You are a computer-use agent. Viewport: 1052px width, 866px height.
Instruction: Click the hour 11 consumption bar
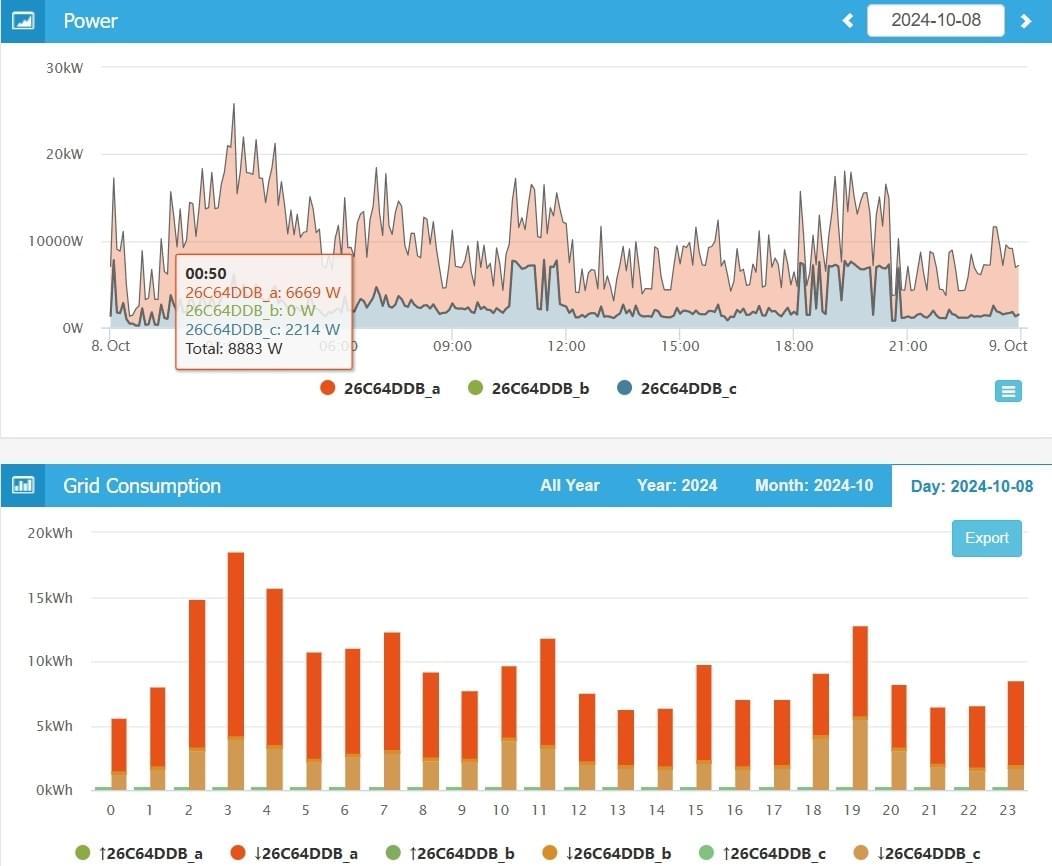(547, 714)
